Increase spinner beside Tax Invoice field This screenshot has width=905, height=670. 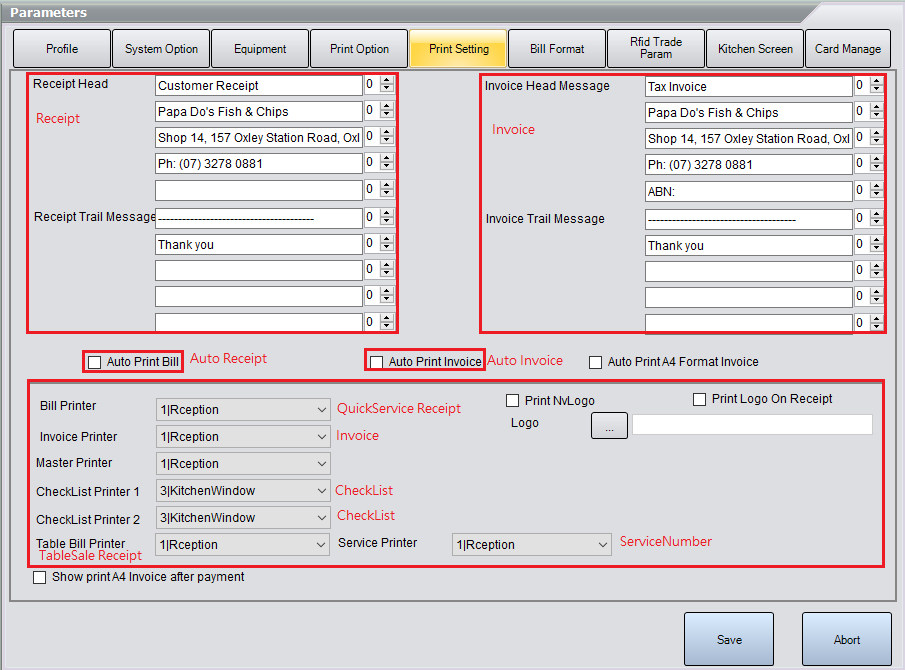877,81
